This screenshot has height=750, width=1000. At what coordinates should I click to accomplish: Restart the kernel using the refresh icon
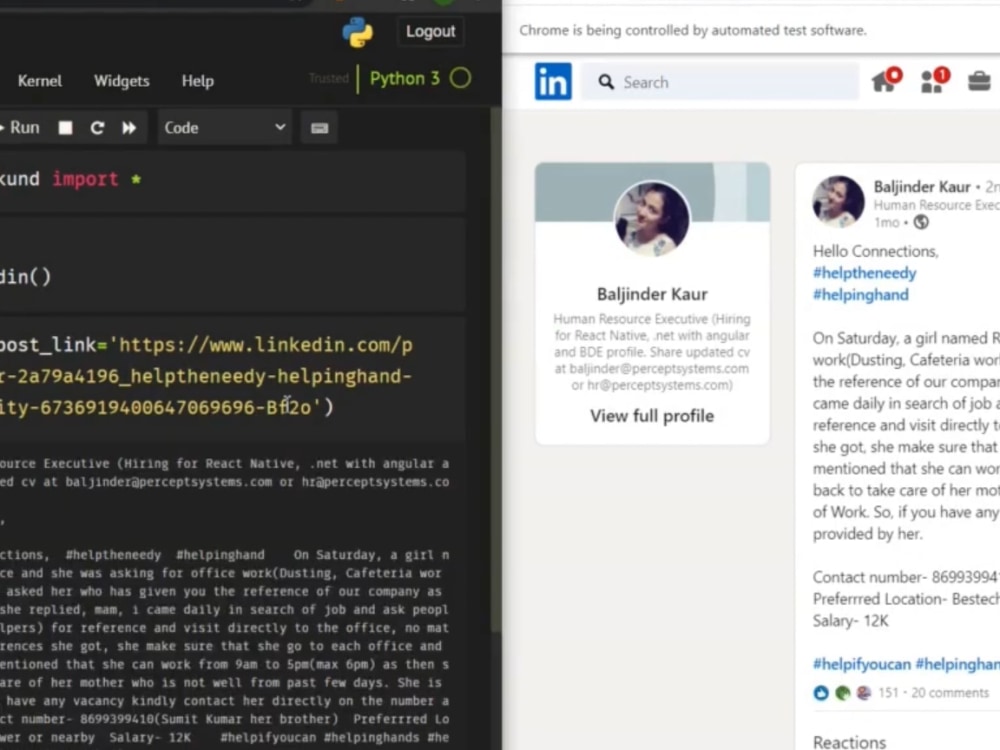(96, 127)
